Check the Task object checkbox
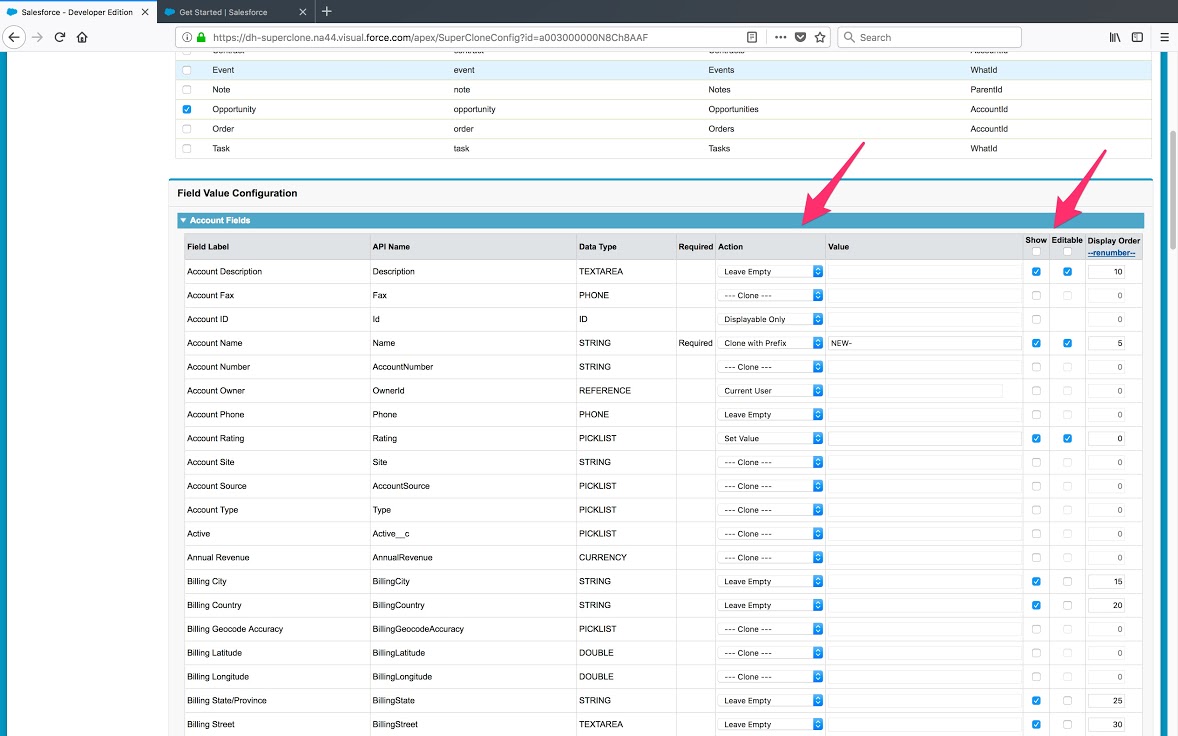 pos(187,148)
